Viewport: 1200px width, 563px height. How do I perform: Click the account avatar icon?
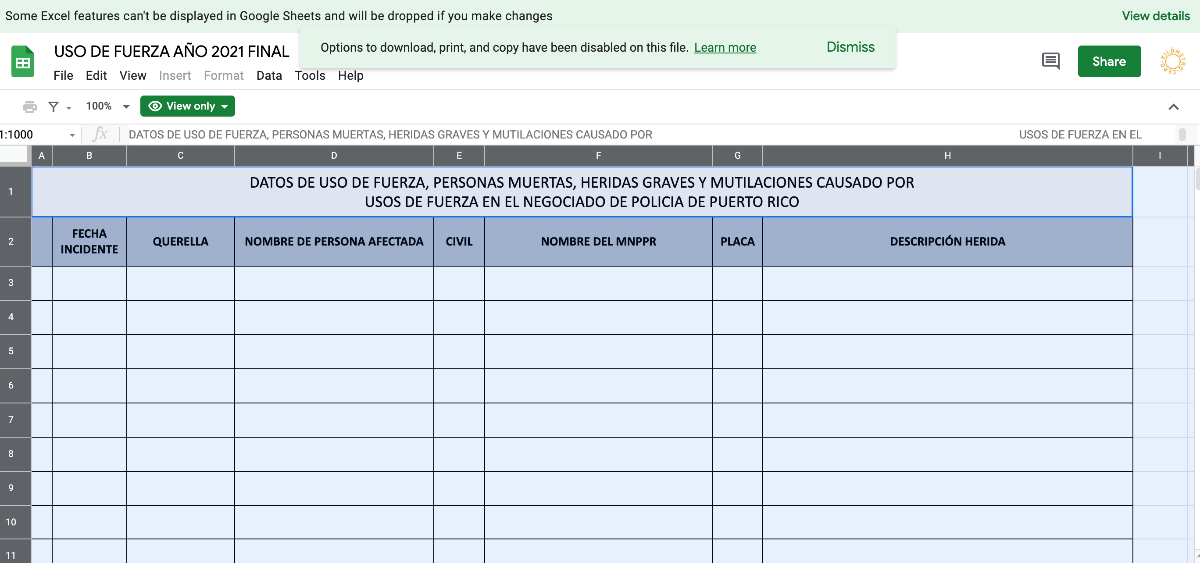pyautogui.click(x=1172, y=61)
